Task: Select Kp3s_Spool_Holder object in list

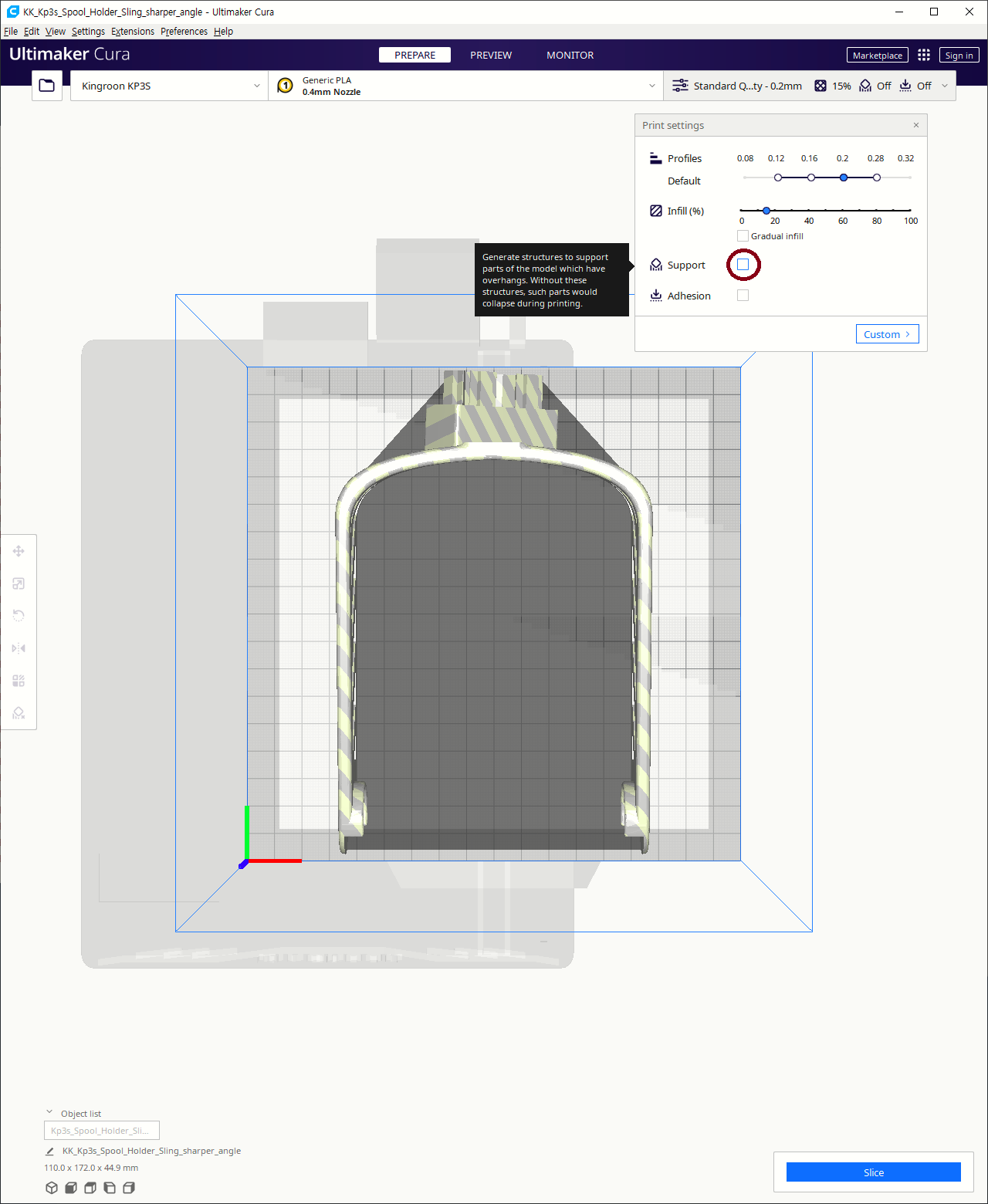Action: tap(102, 1131)
